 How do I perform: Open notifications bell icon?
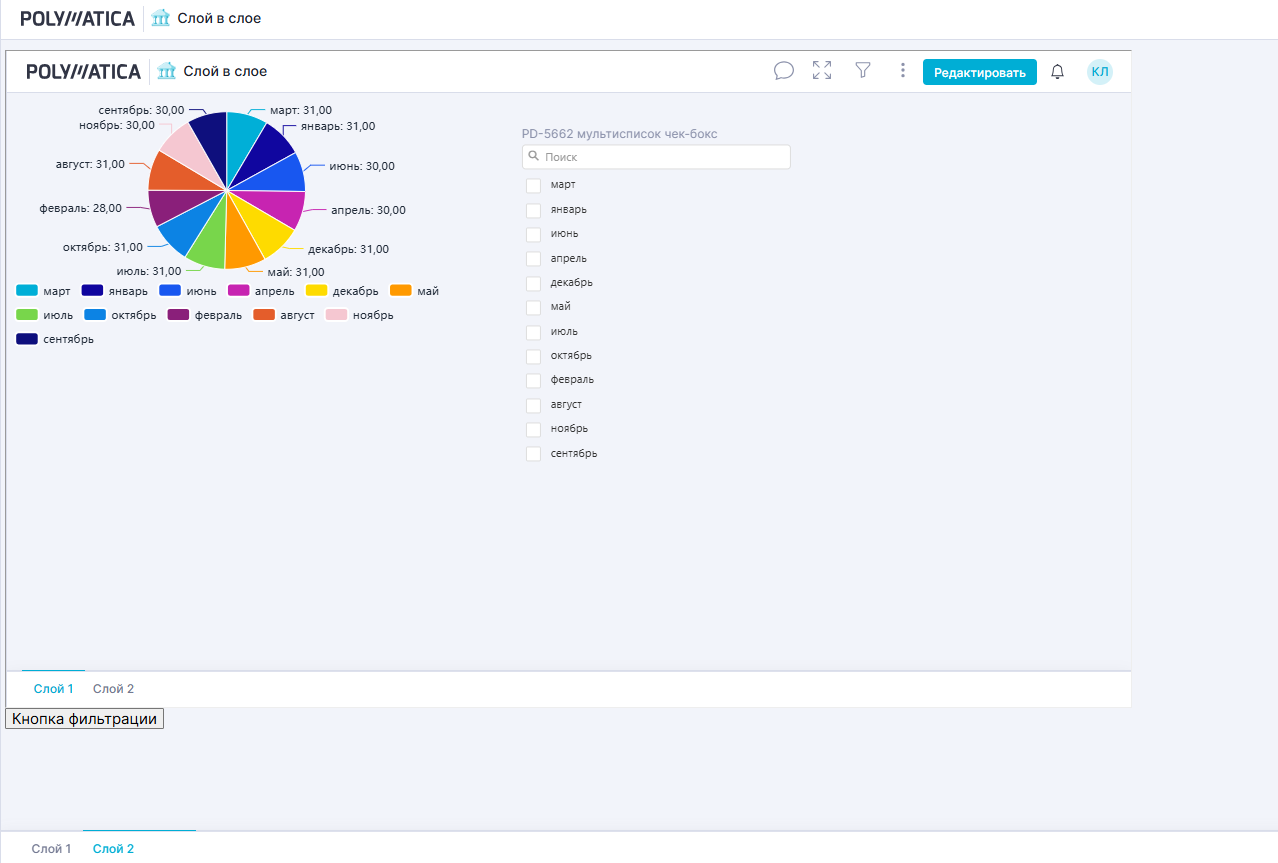pos(1057,72)
